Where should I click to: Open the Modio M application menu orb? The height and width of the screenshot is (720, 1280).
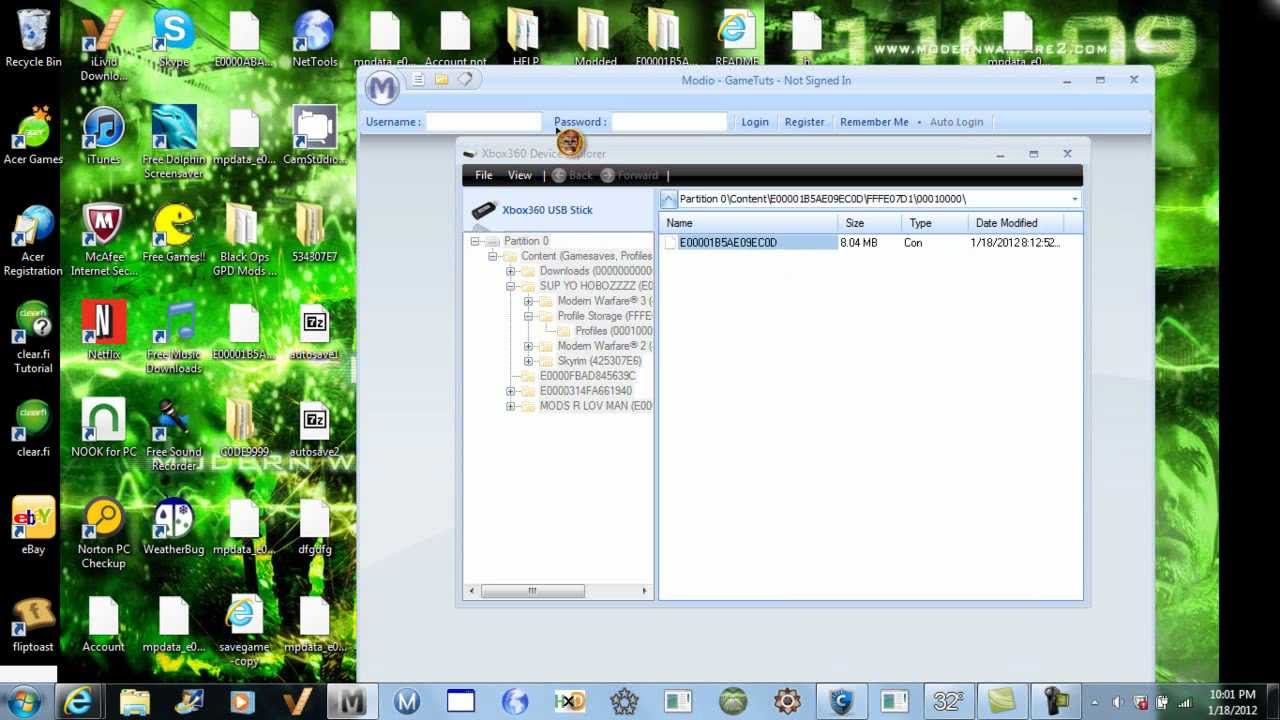(x=381, y=88)
